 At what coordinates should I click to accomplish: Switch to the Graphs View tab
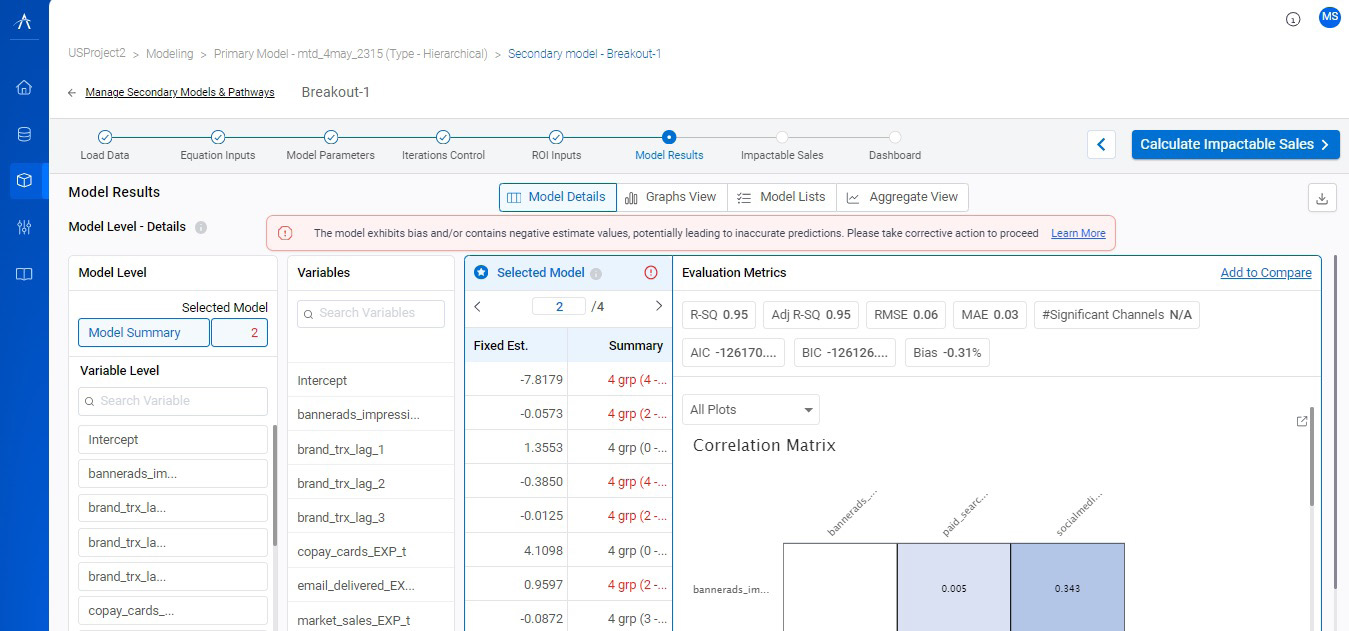[x=671, y=197]
